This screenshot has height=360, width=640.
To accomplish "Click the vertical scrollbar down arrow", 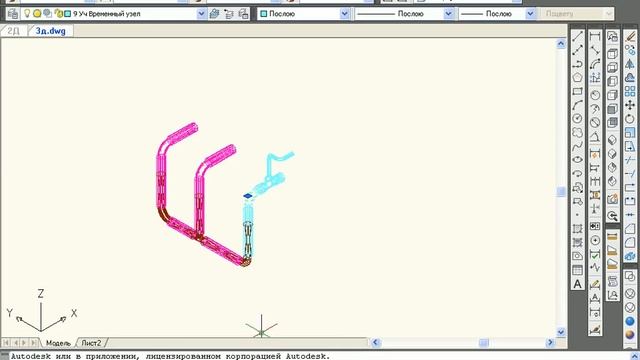I will tap(561, 332).
